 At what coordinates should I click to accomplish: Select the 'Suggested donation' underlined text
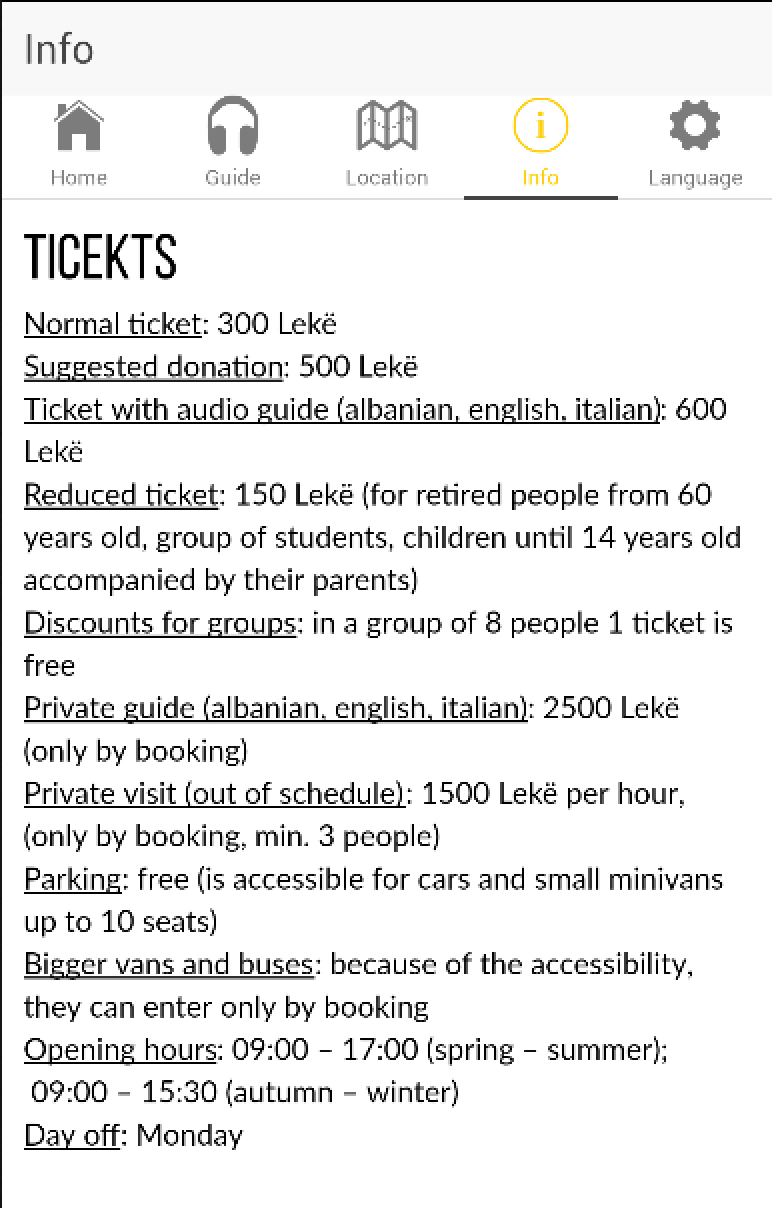(x=153, y=367)
